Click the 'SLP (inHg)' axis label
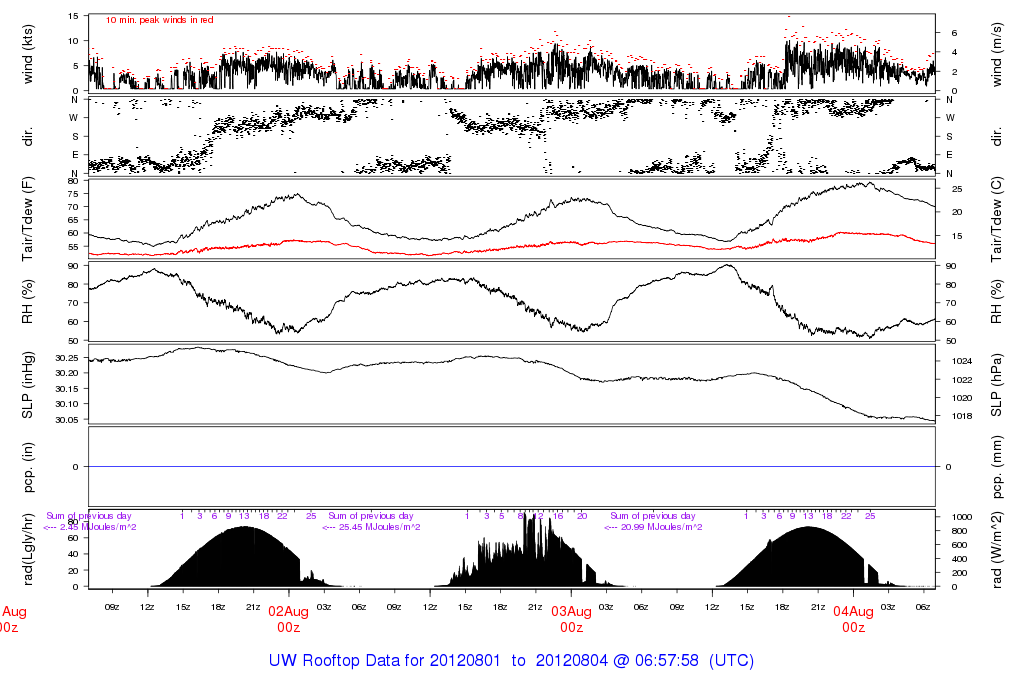 (x=27, y=385)
